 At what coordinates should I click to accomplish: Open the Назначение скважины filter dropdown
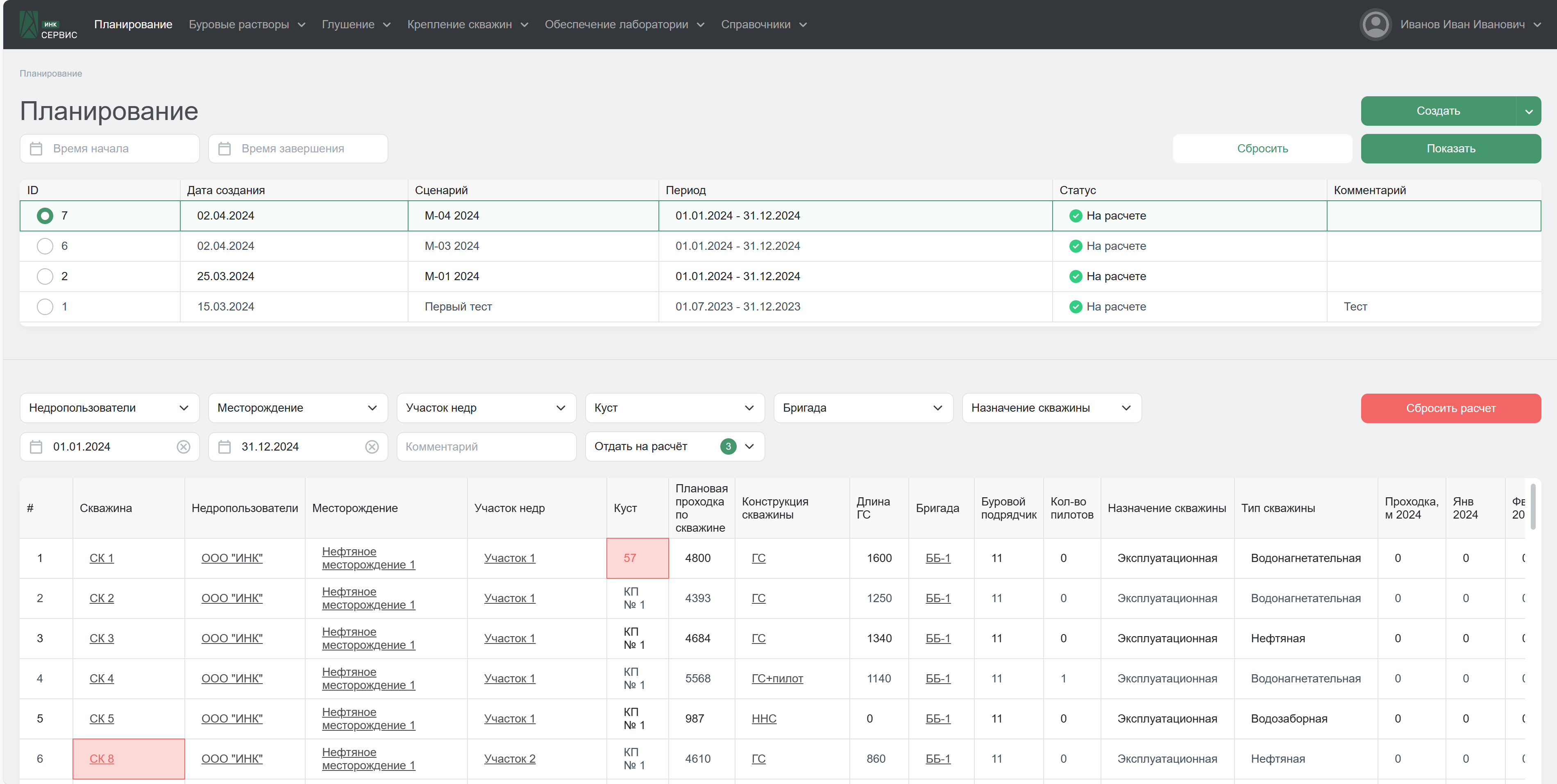tap(1052, 408)
